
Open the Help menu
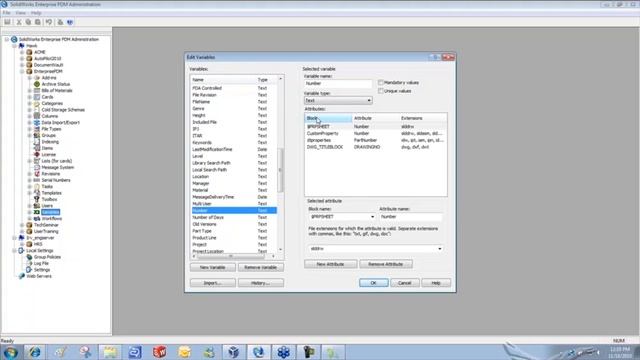point(36,13)
